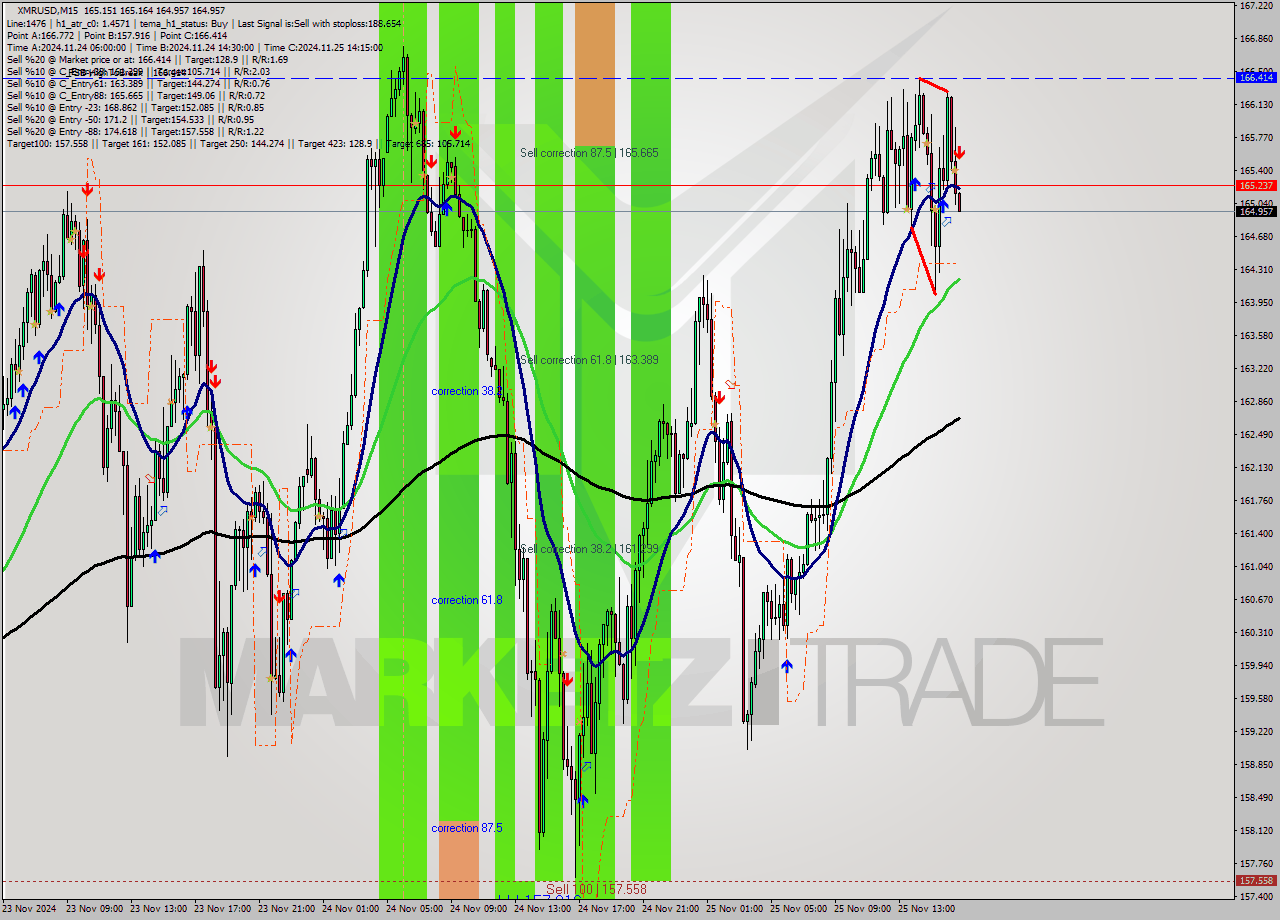
Task: Click the 'Last Signal is:Sell with stoploss:188.654' text
Action: (x=319, y=23)
